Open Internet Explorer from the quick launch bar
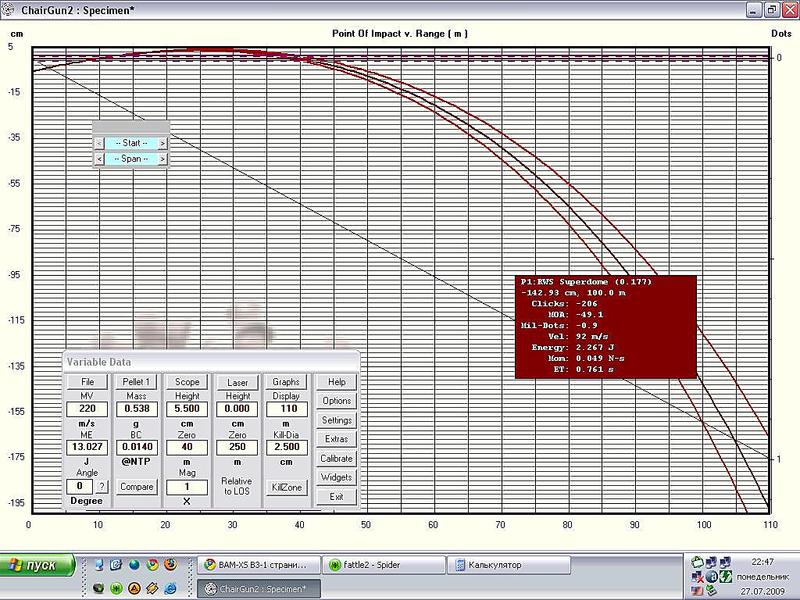 (x=170, y=588)
